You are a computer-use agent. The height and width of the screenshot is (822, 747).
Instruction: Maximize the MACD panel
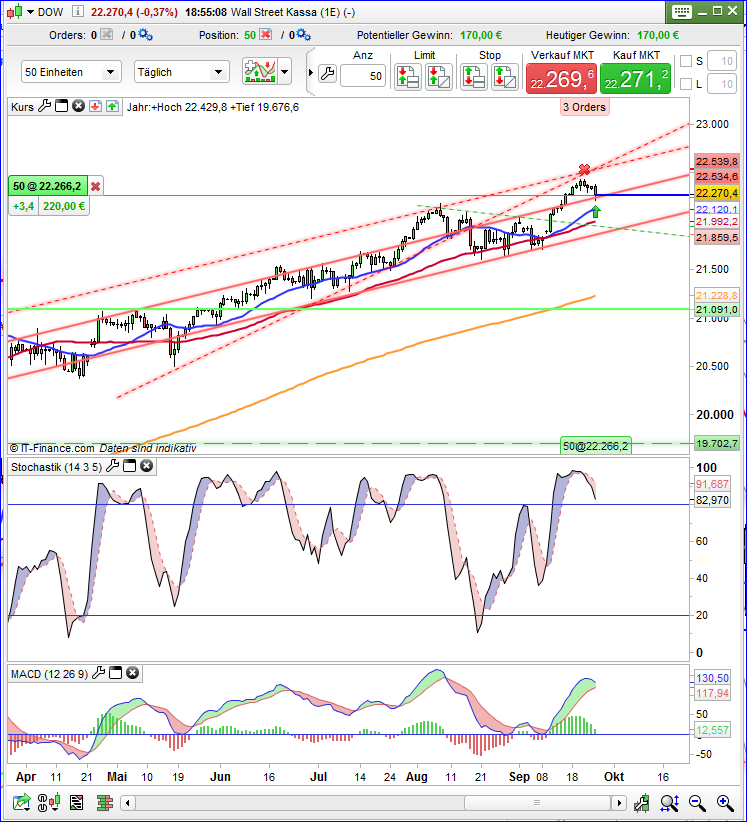tap(115, 673)
